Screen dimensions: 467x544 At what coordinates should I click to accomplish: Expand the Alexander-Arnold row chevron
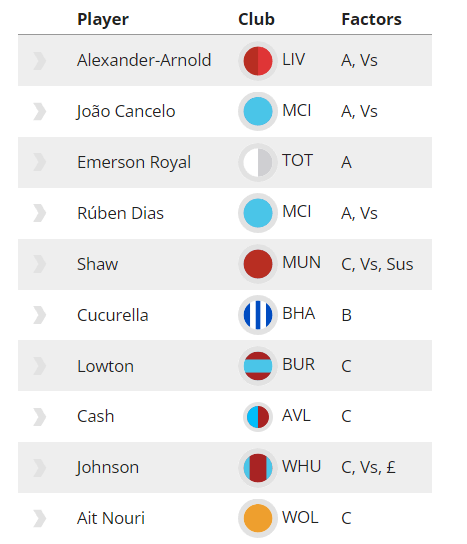pos(40,61)
